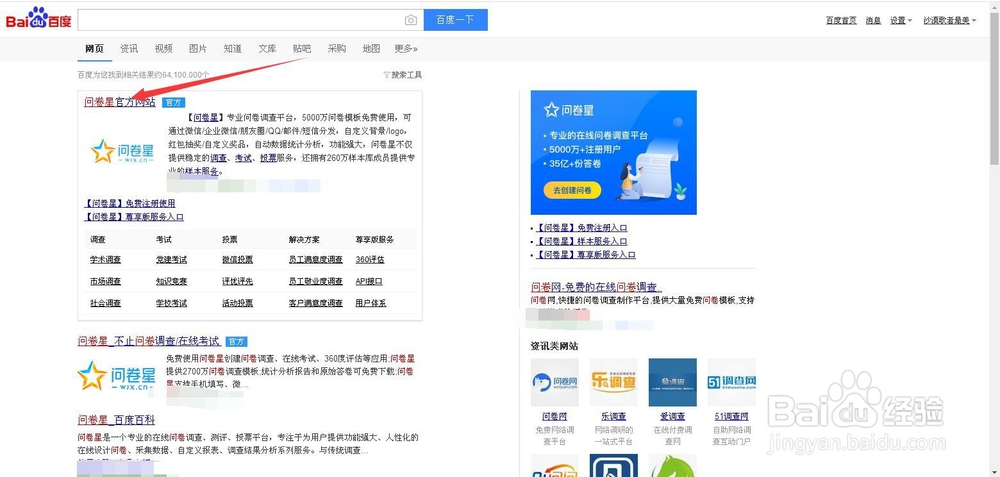
Task: Open 搜索工具 filter tools
Action: click(x=402, y=75)
